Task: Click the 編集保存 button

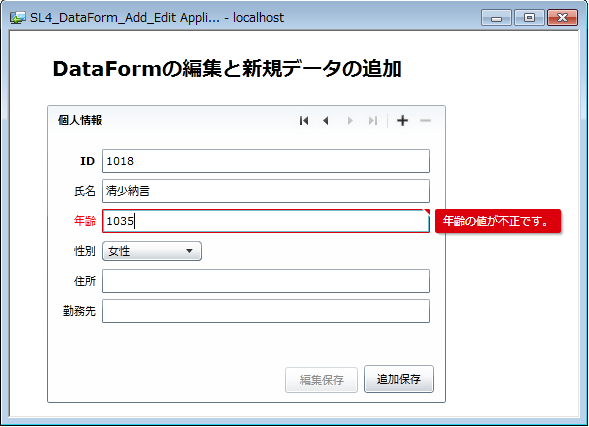Action: tap(321, 380)
